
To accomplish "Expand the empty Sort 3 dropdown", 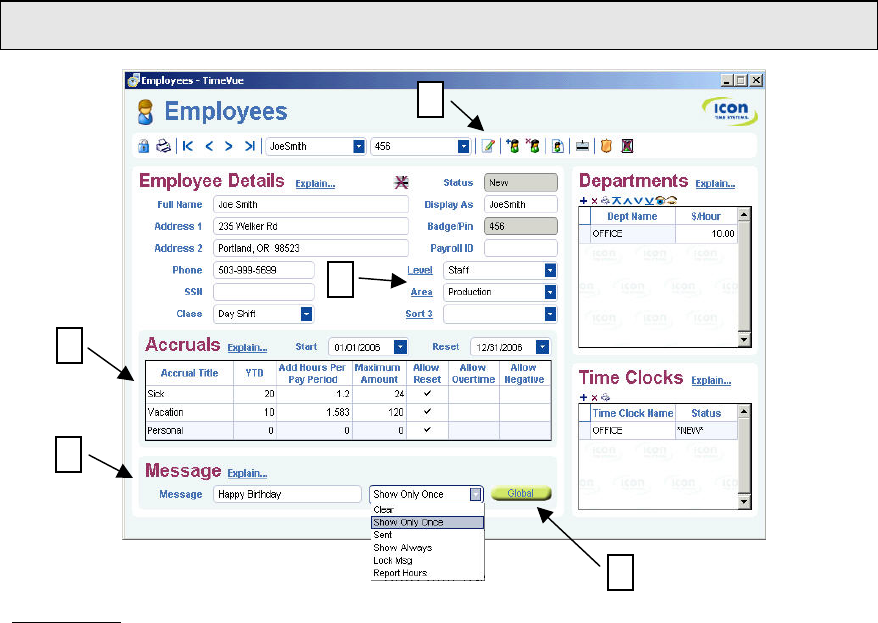I will click(550, 314).
